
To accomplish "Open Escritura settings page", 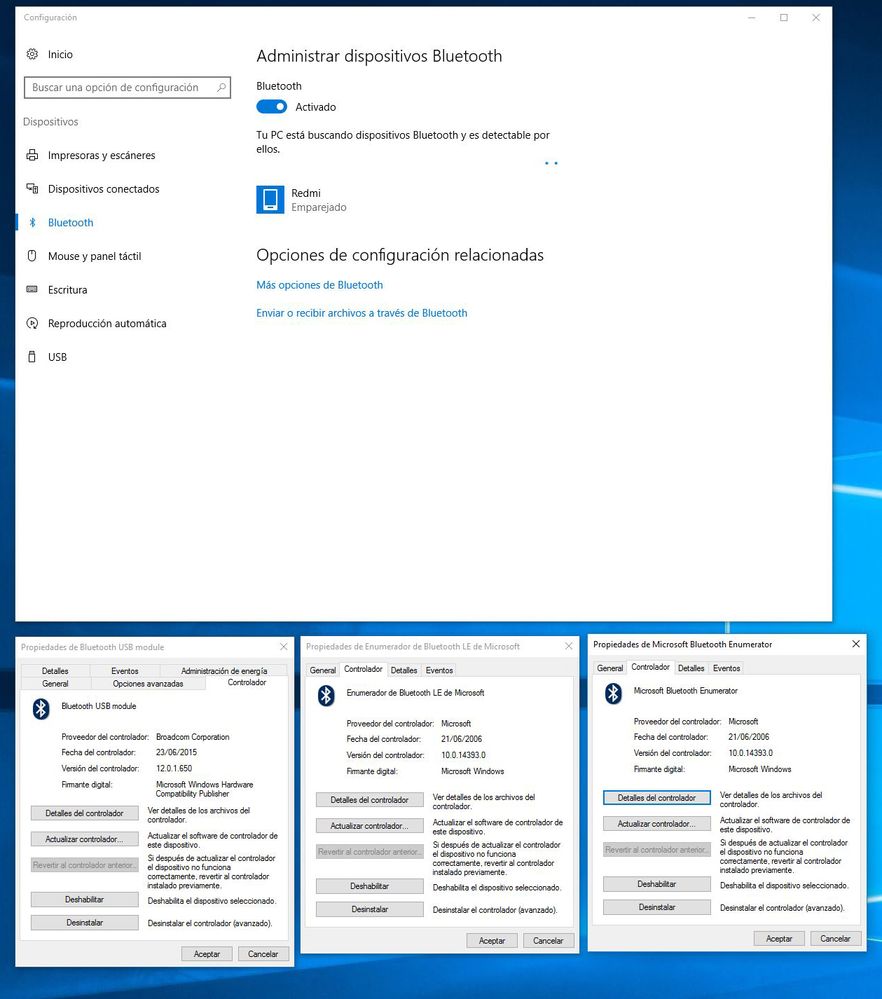I will pyautogui.click(x=68, y=290).
